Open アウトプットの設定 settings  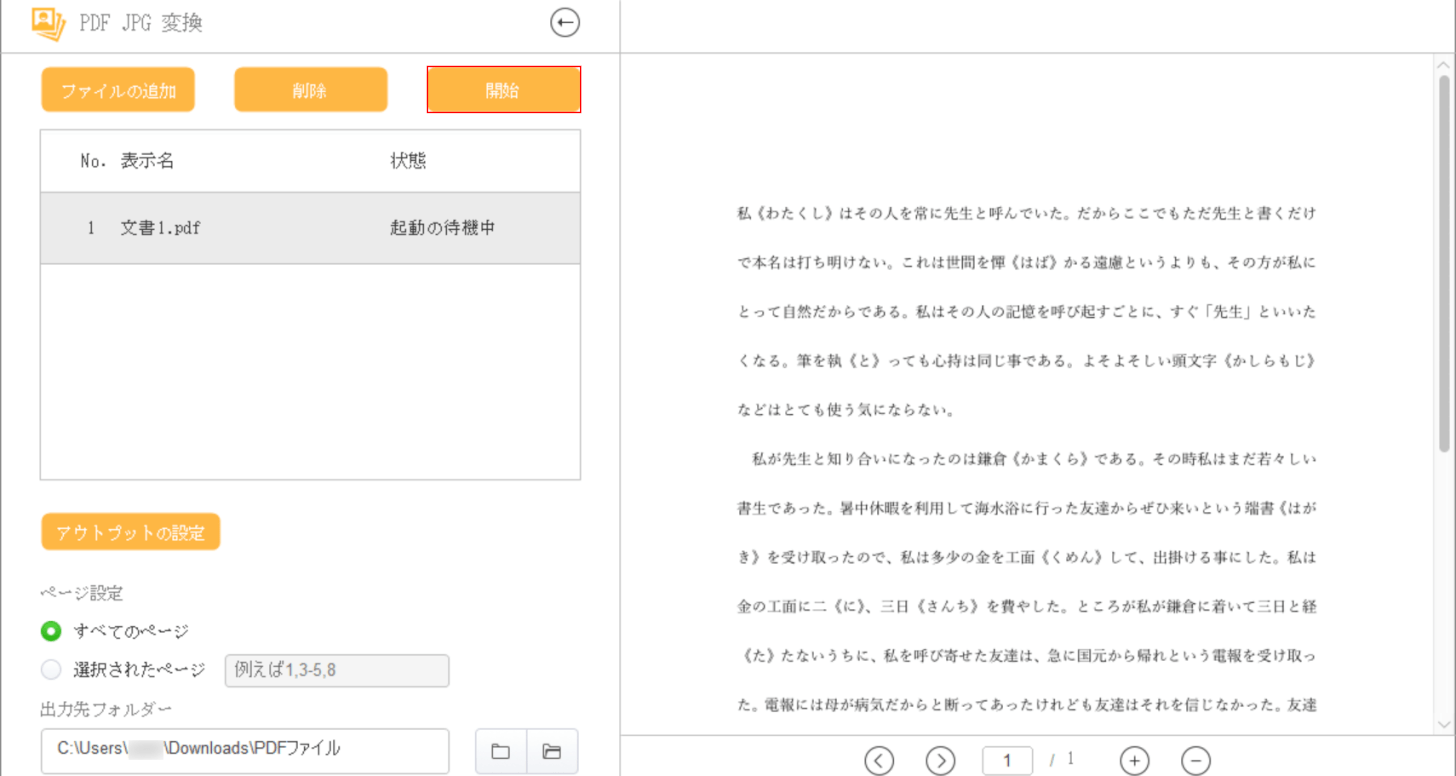pyautogui.click(x=131, y=532)
